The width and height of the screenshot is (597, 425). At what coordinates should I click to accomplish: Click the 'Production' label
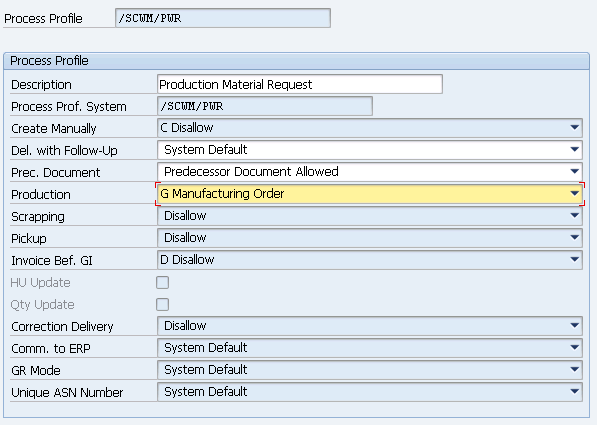pos(41,195)
